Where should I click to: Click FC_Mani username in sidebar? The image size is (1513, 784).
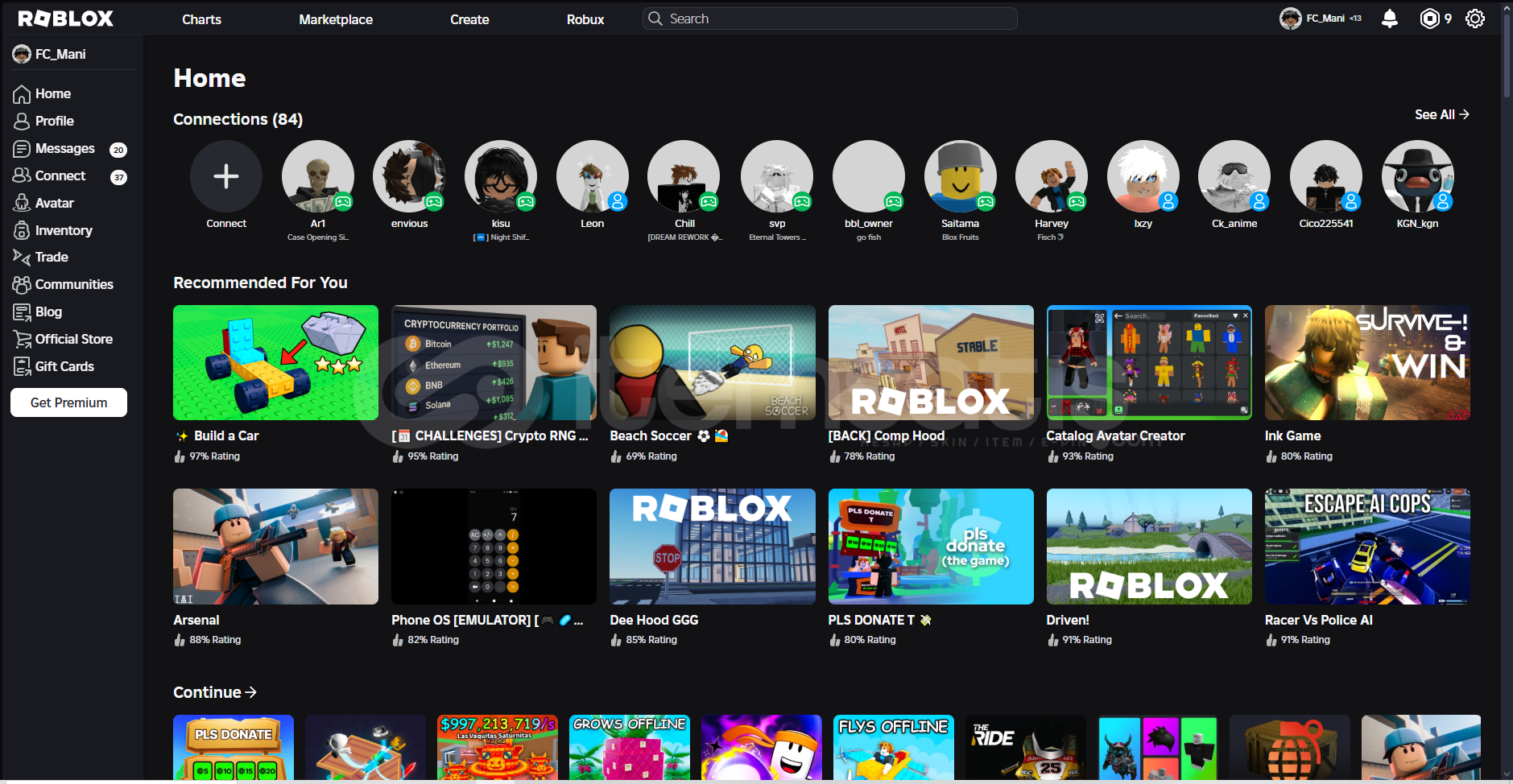point(60,54)
